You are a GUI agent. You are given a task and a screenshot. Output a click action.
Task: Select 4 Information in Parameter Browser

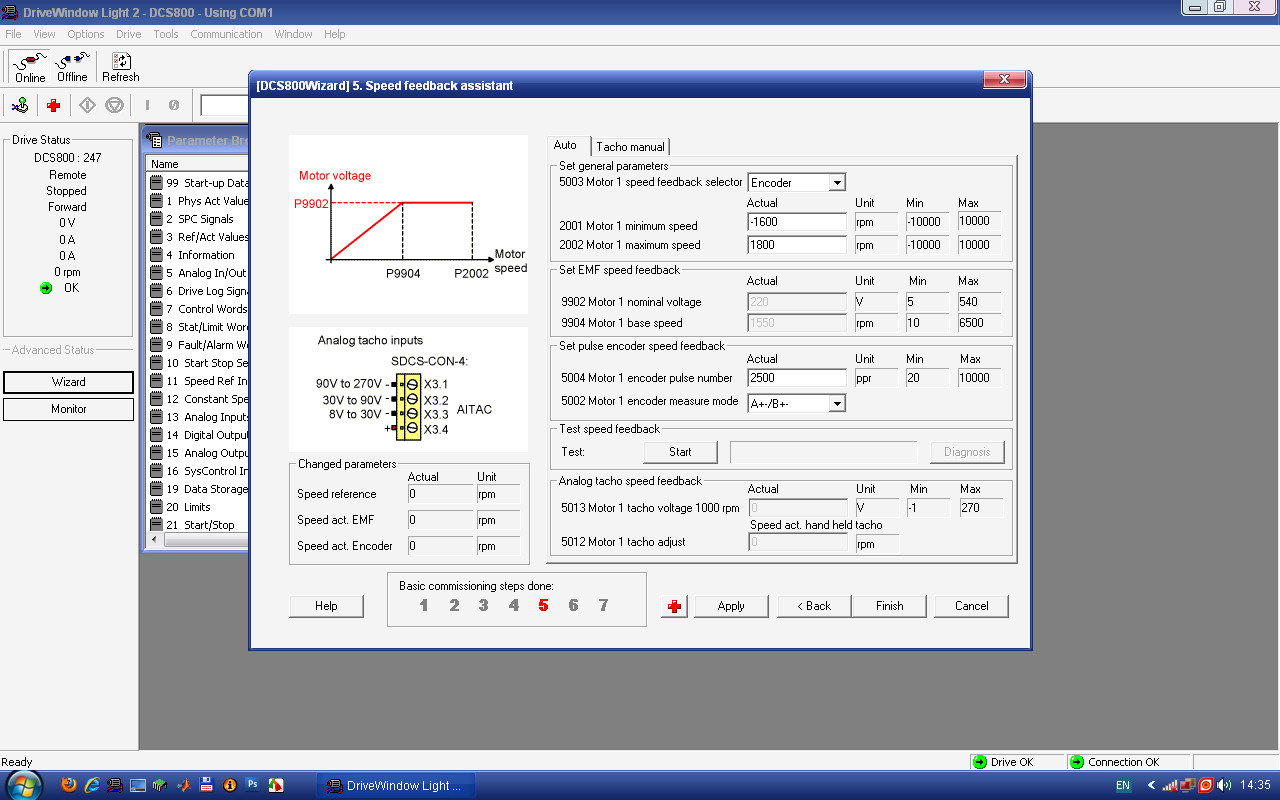click(198, 255)
